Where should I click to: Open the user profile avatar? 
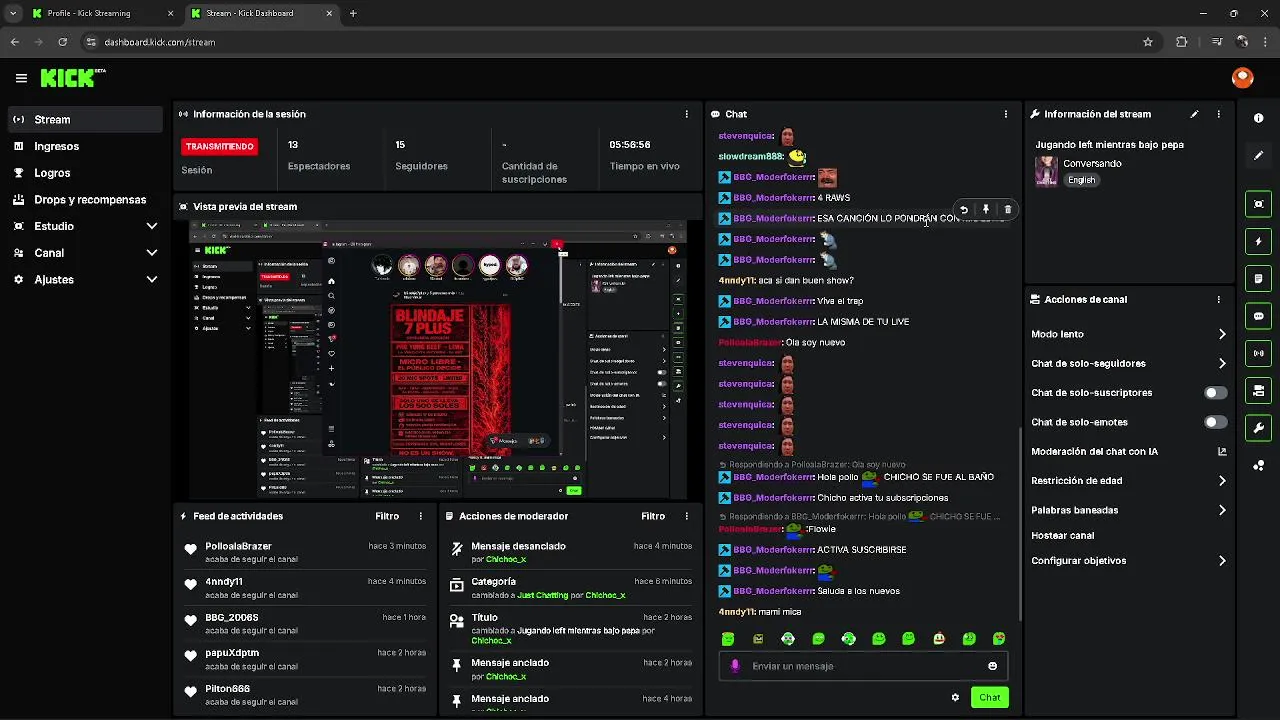[1242, 78]
